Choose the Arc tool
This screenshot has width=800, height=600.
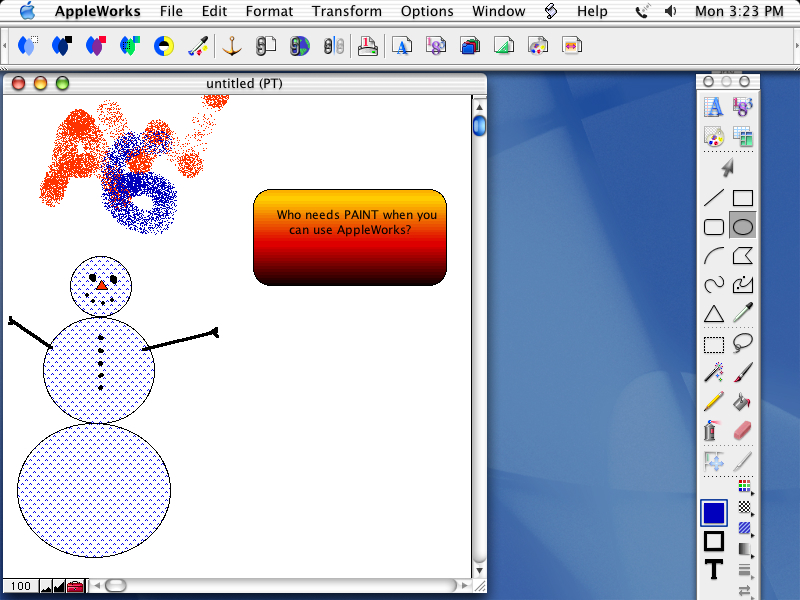click(714, 256)
